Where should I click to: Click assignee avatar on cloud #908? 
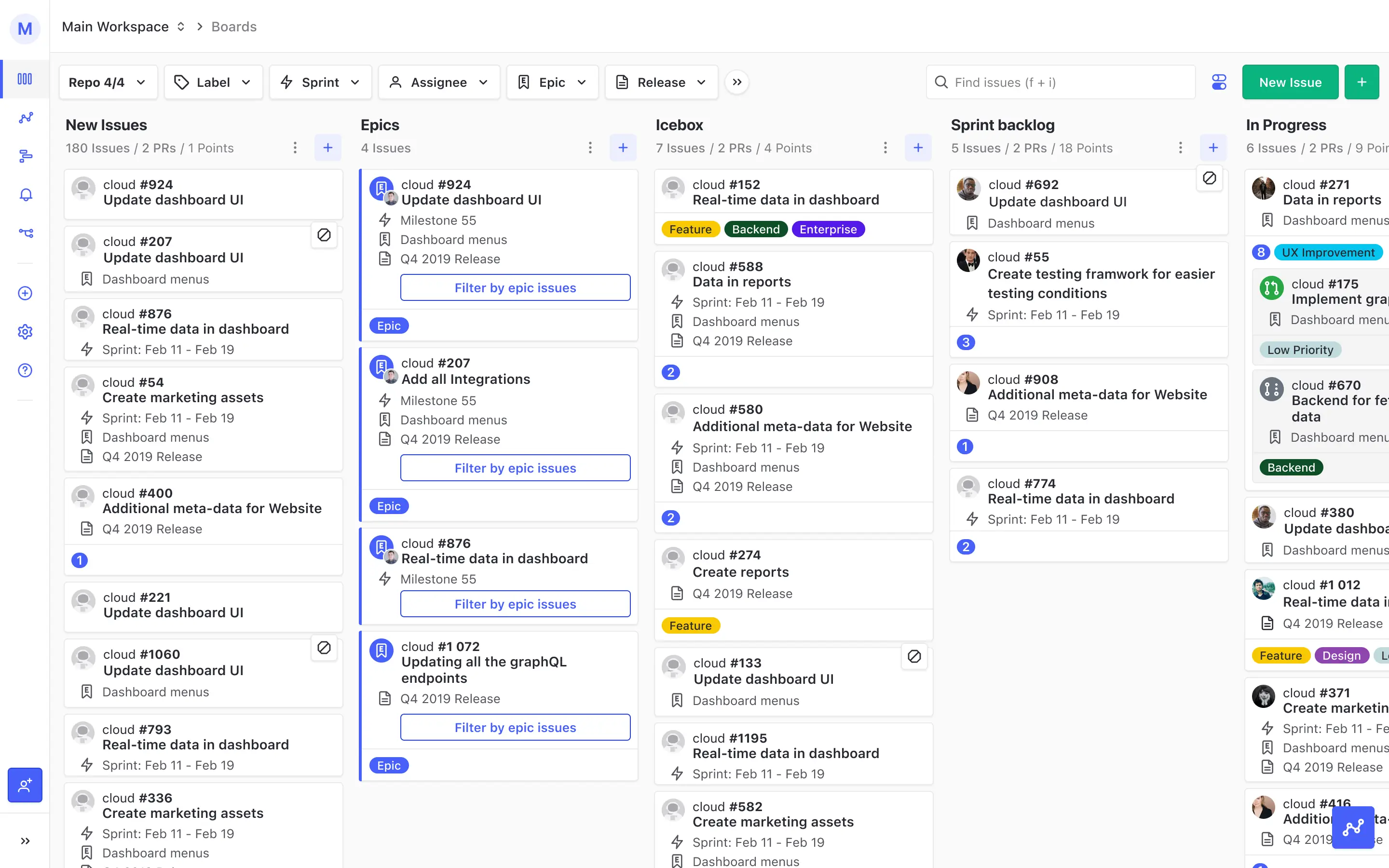(968, 383)
